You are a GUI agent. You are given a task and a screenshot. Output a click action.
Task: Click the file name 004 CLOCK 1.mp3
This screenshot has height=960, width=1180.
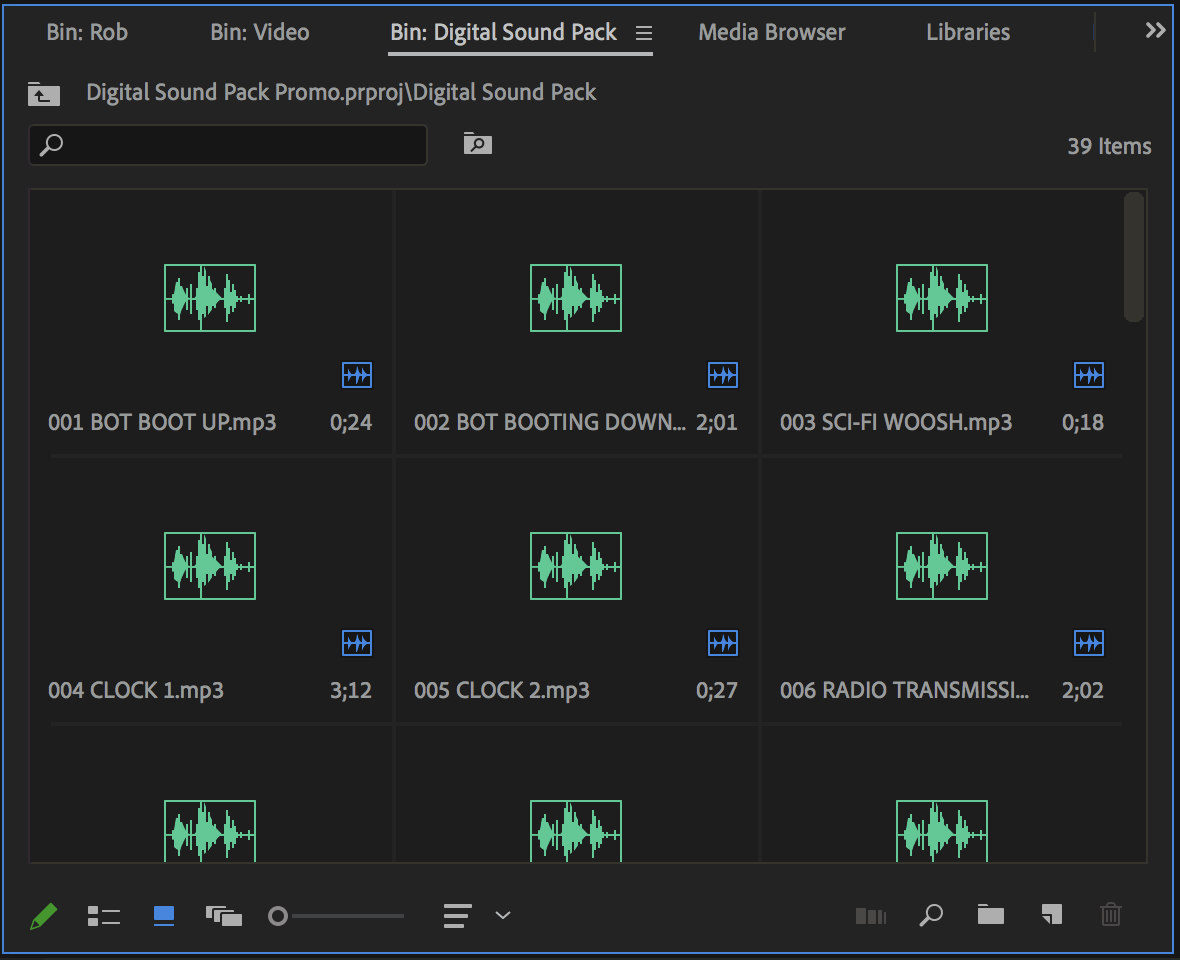(x=135, y=690)
